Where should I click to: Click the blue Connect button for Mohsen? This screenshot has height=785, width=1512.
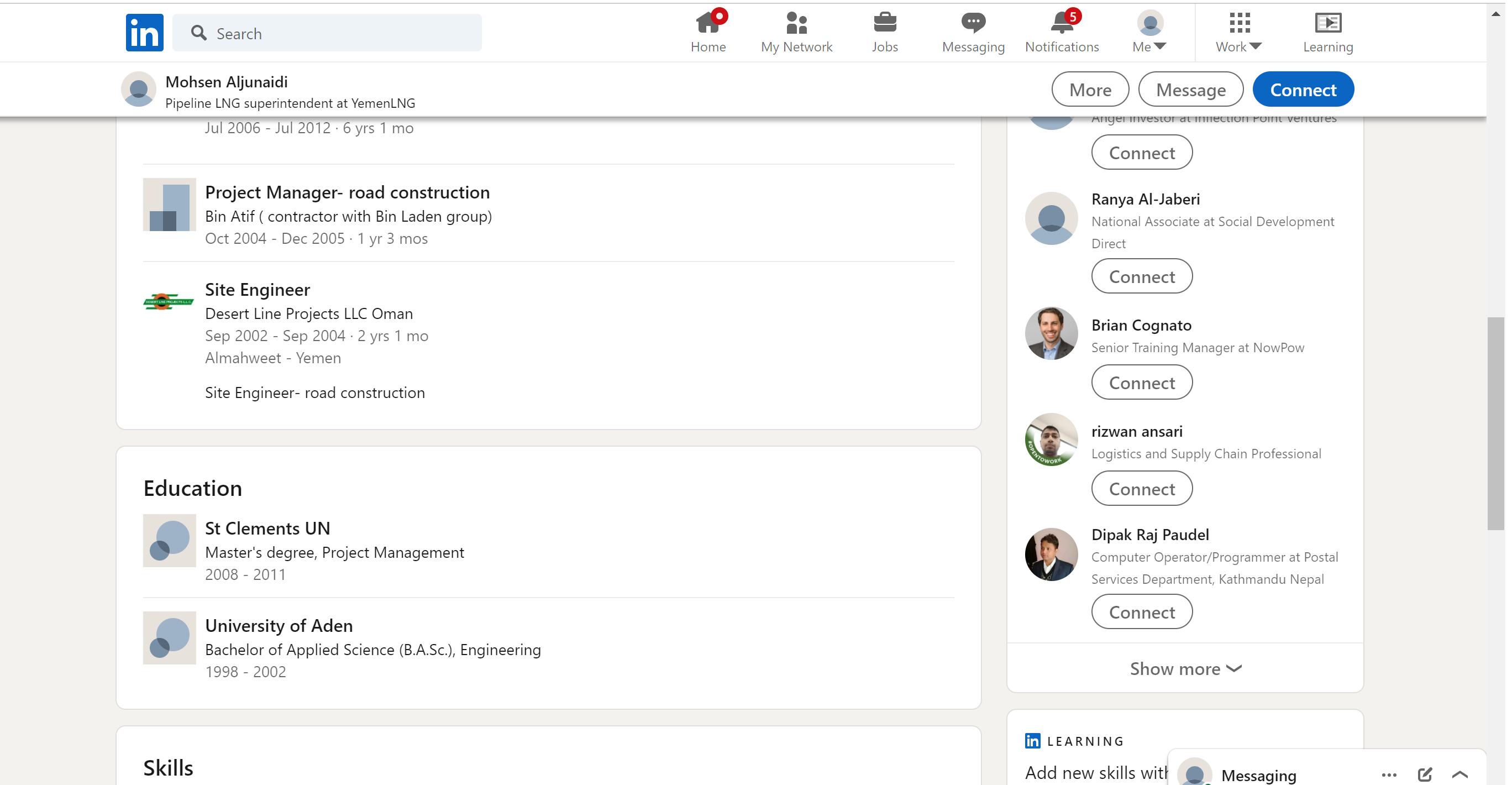pos(1303,89)
